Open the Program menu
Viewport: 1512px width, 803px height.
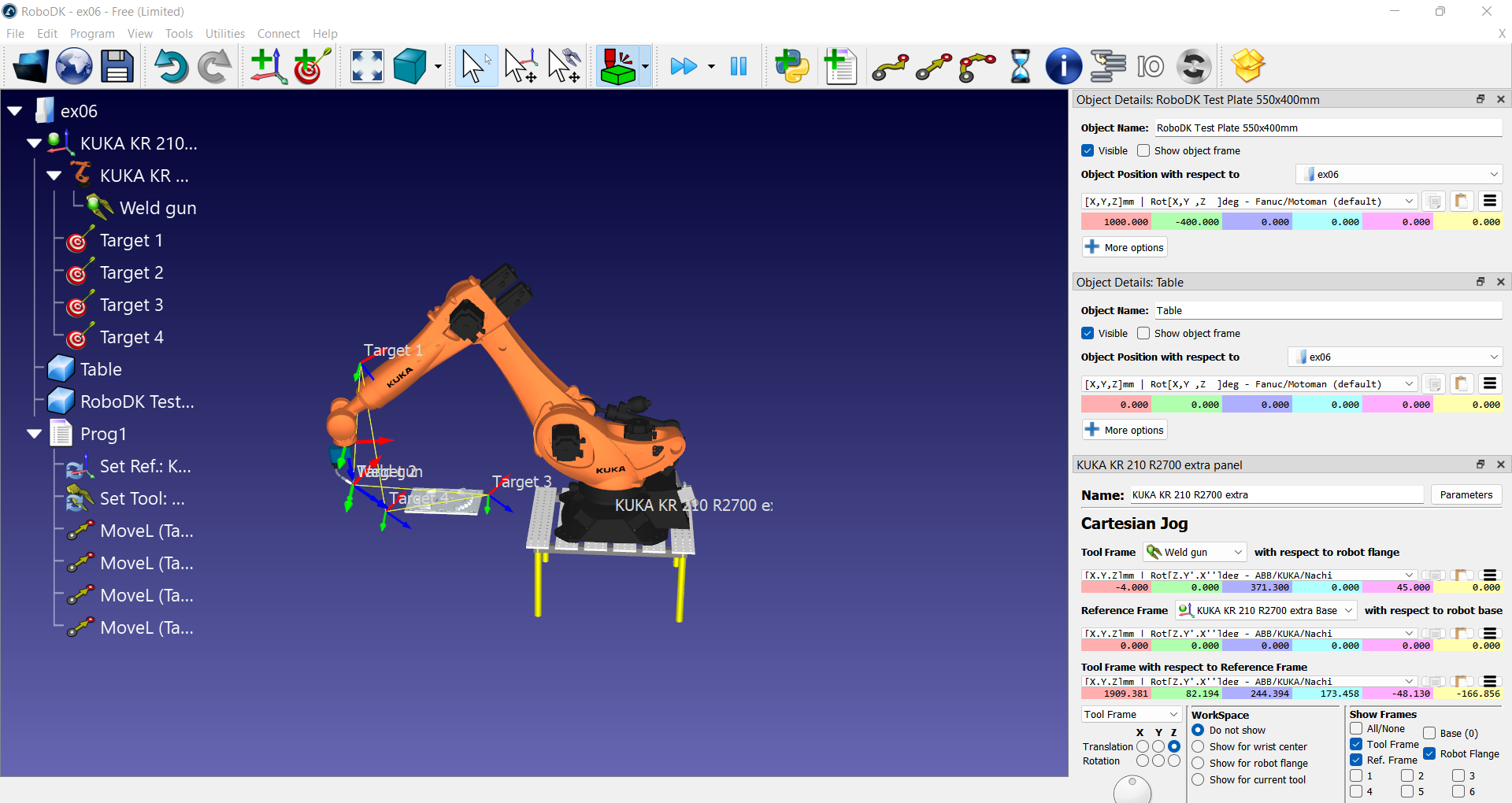(x=92, y=33)
